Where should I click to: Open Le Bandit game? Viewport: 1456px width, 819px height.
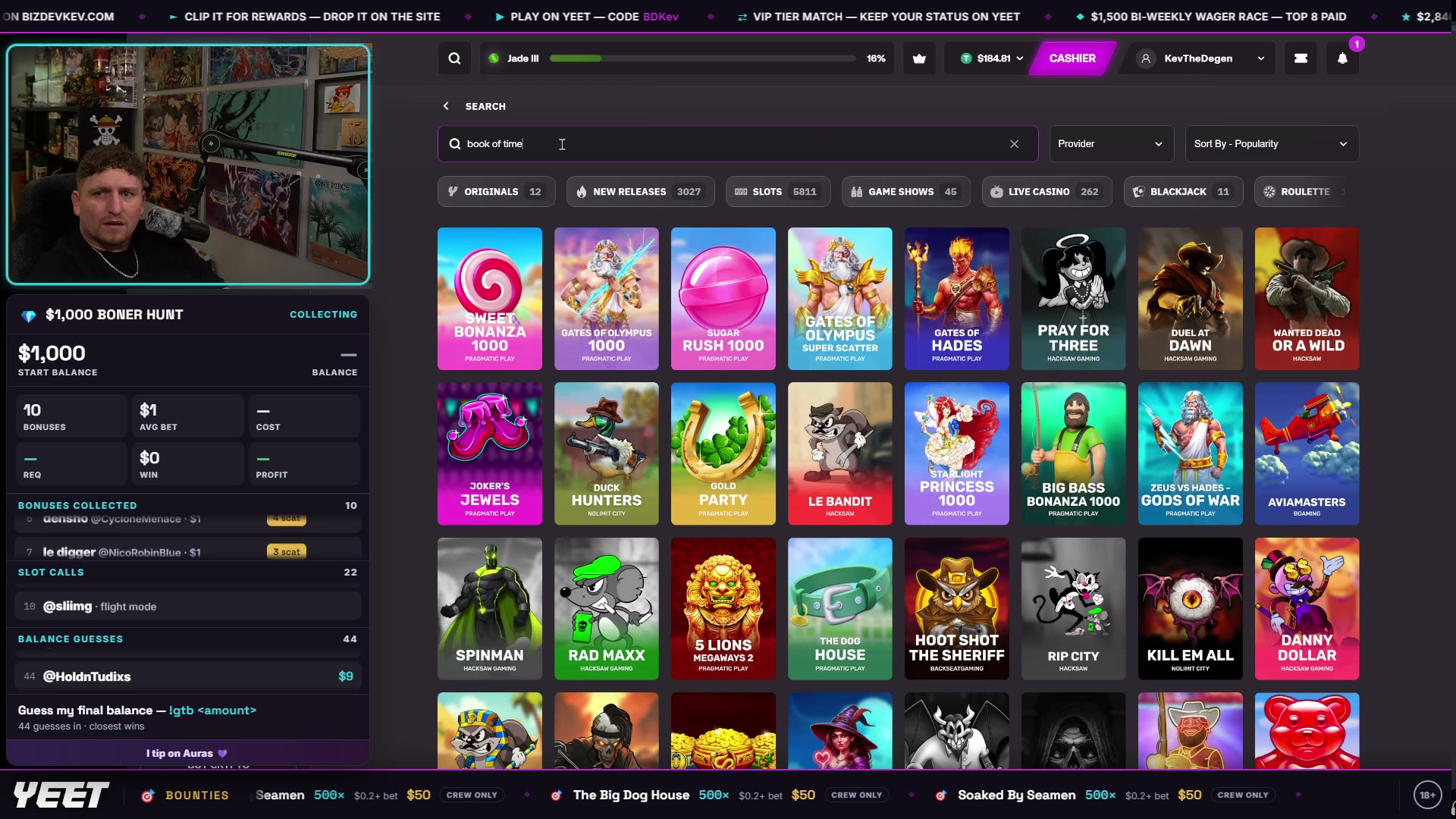pos(840,453)
